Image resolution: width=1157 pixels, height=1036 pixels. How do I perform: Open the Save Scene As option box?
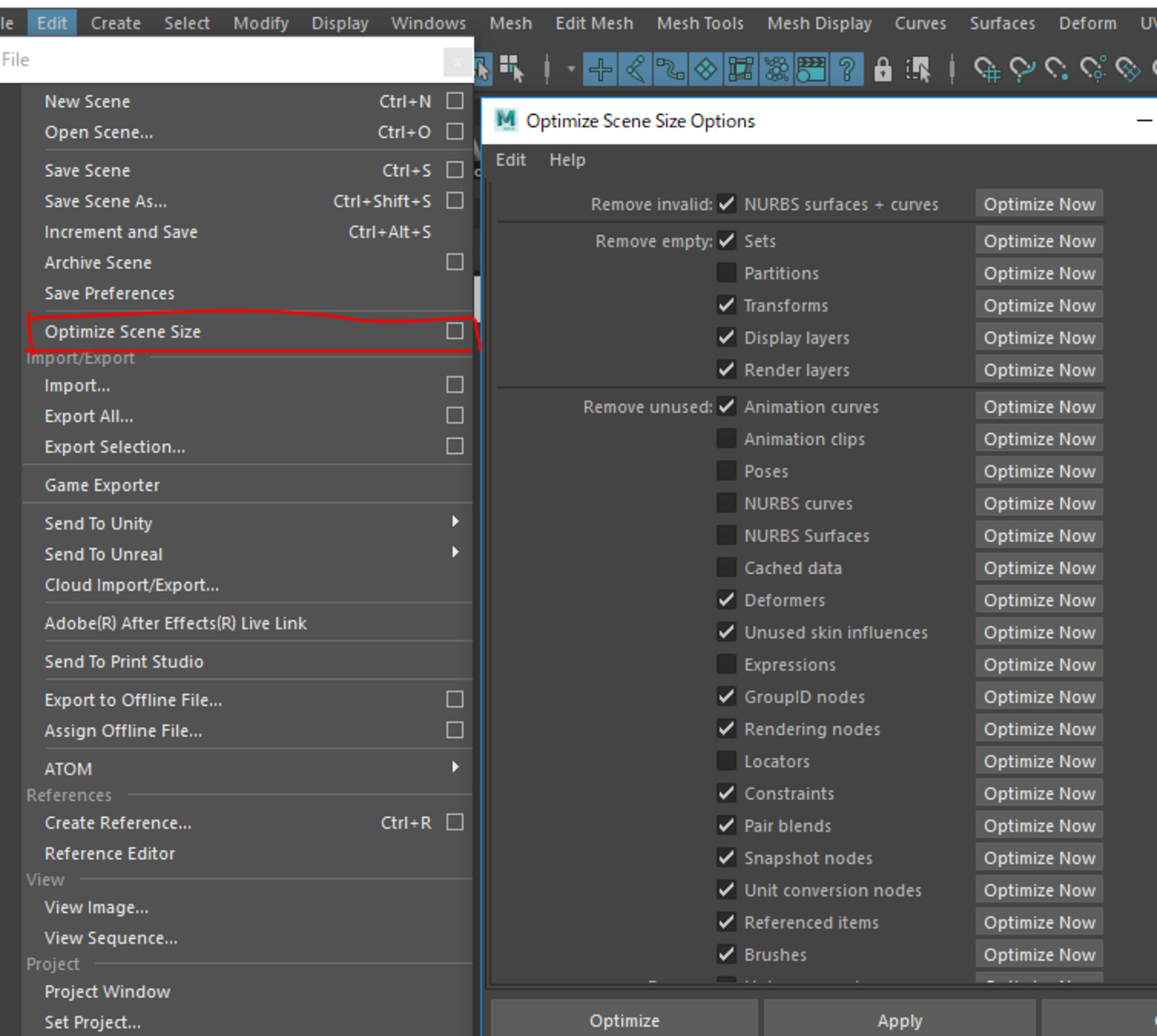coord(455,201)
